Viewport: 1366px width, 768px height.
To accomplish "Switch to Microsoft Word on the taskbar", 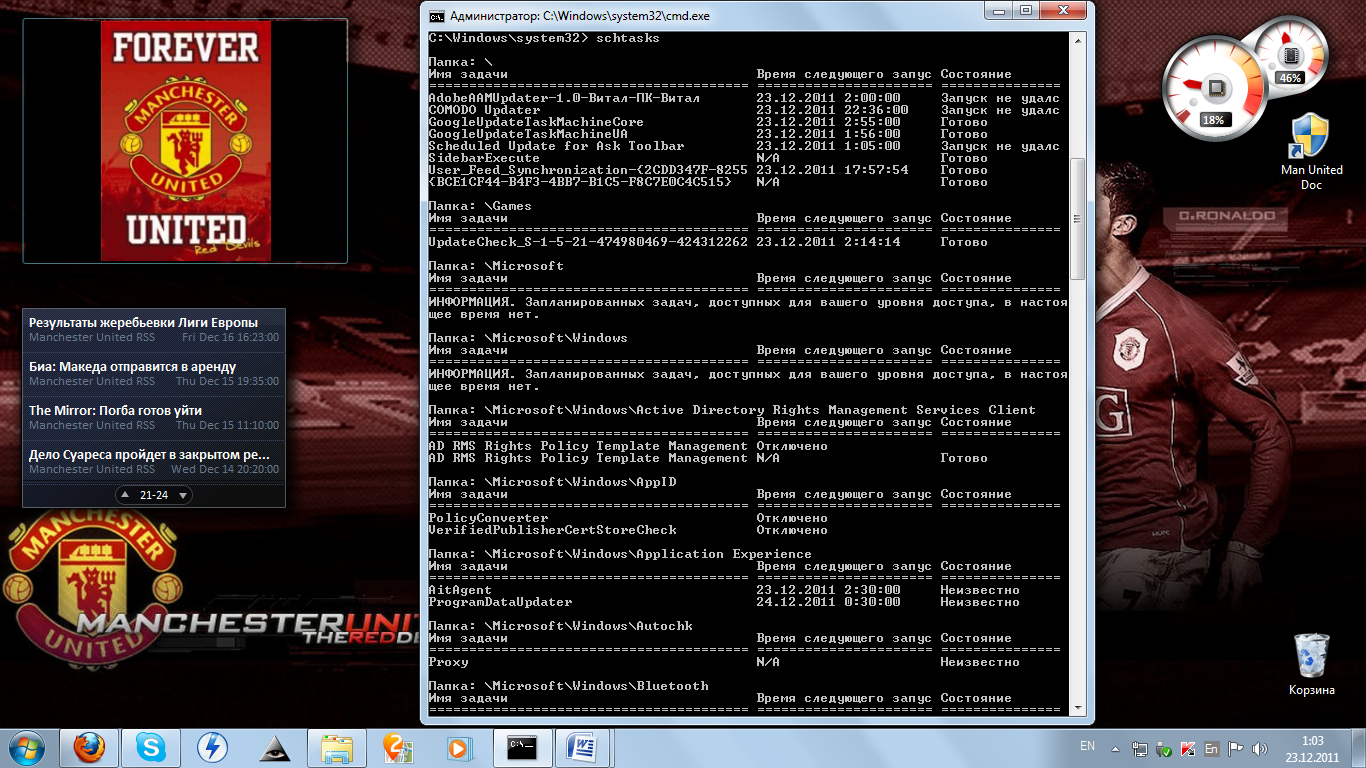I will click(x=584, y=747).
